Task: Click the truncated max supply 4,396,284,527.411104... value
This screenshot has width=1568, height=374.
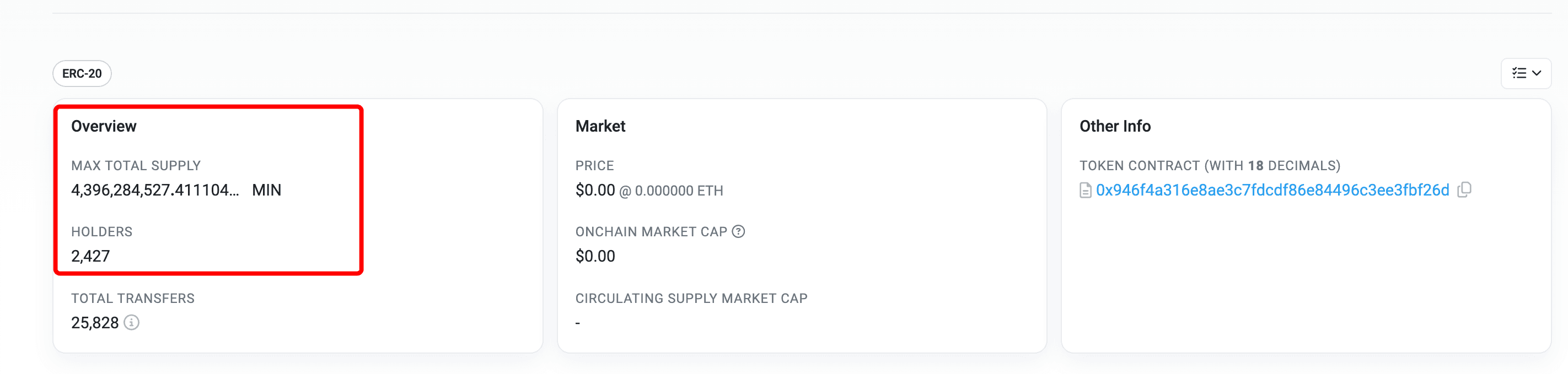Action: point(155,191)
